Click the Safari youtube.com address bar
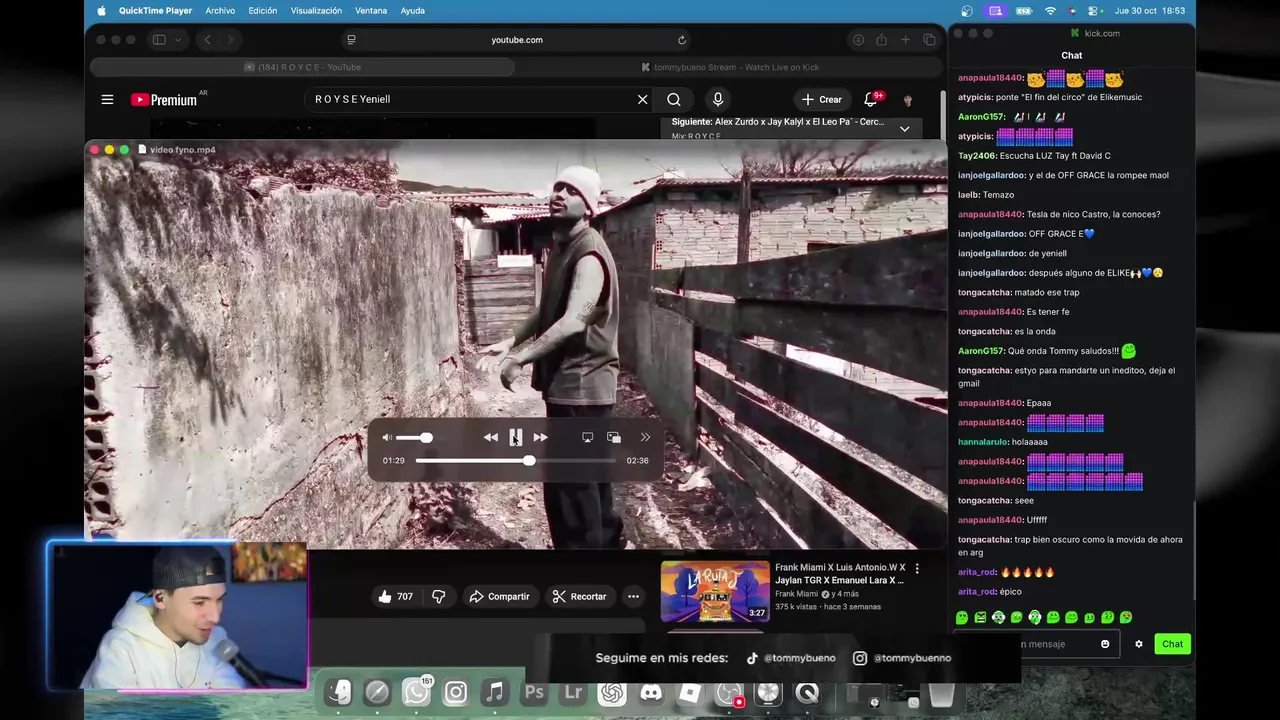This screenshot has width=1280, height=720. pyautogui.click(x=517, y=40)
